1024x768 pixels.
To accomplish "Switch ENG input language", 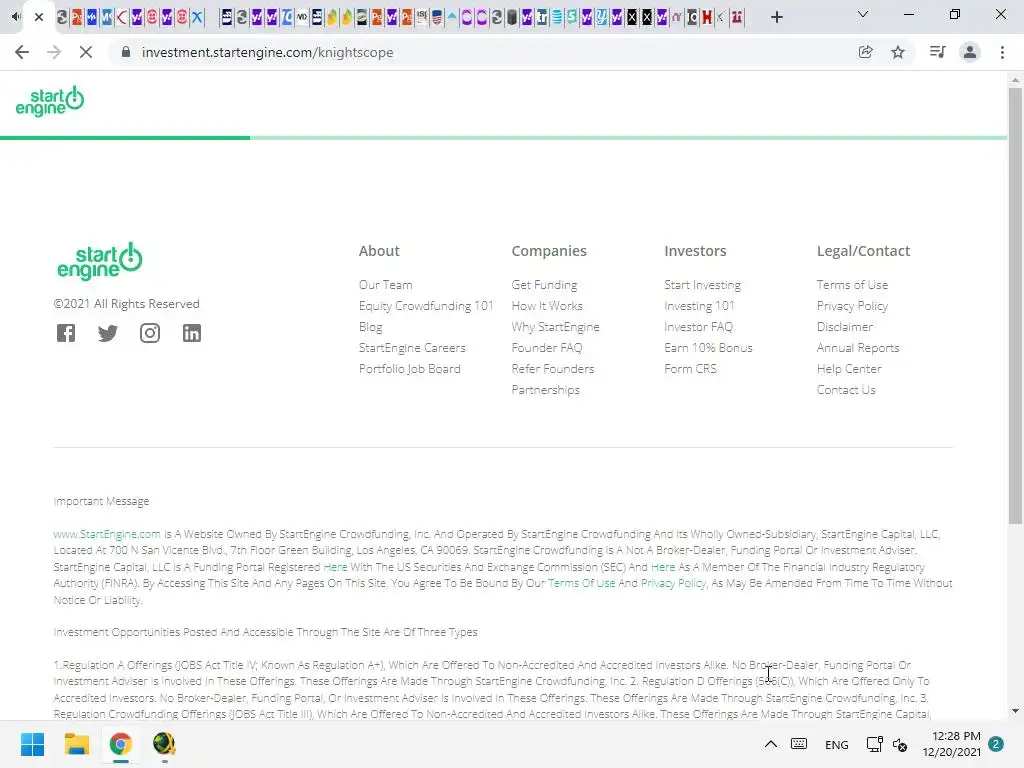I will point(837,744).
